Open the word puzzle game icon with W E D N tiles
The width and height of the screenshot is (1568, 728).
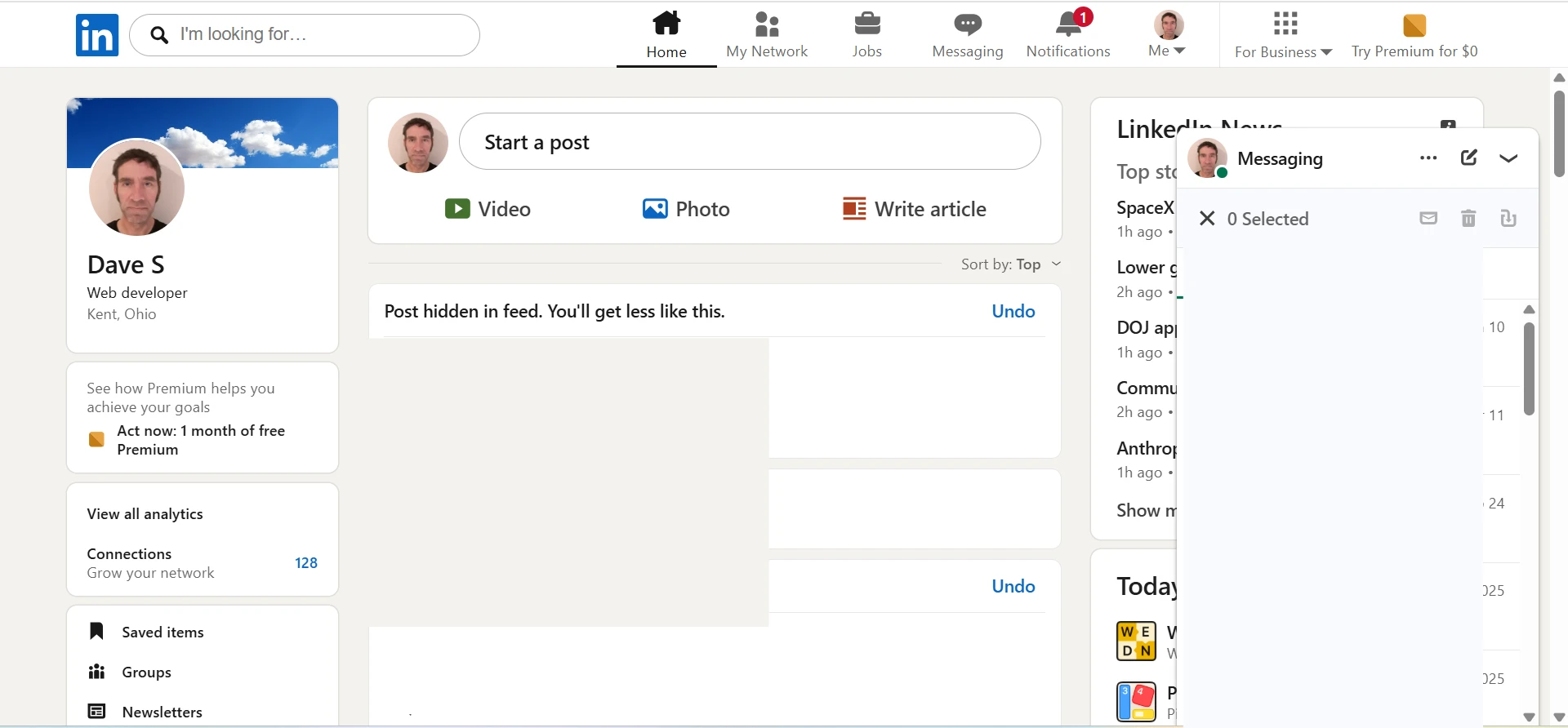click(x=1137, y=641)
